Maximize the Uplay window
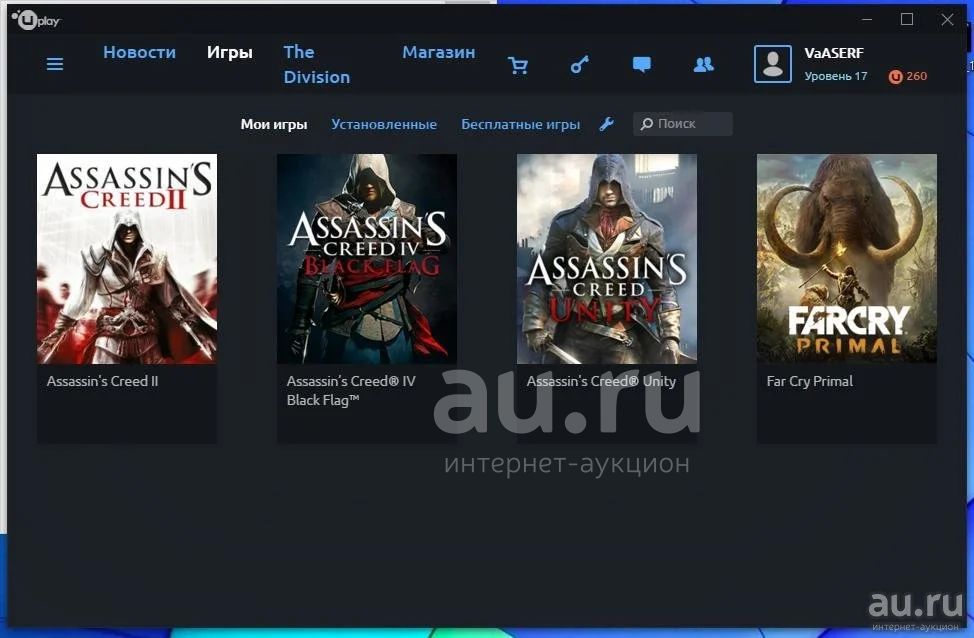This screenshot has width=974, height=638. [907, 20]
